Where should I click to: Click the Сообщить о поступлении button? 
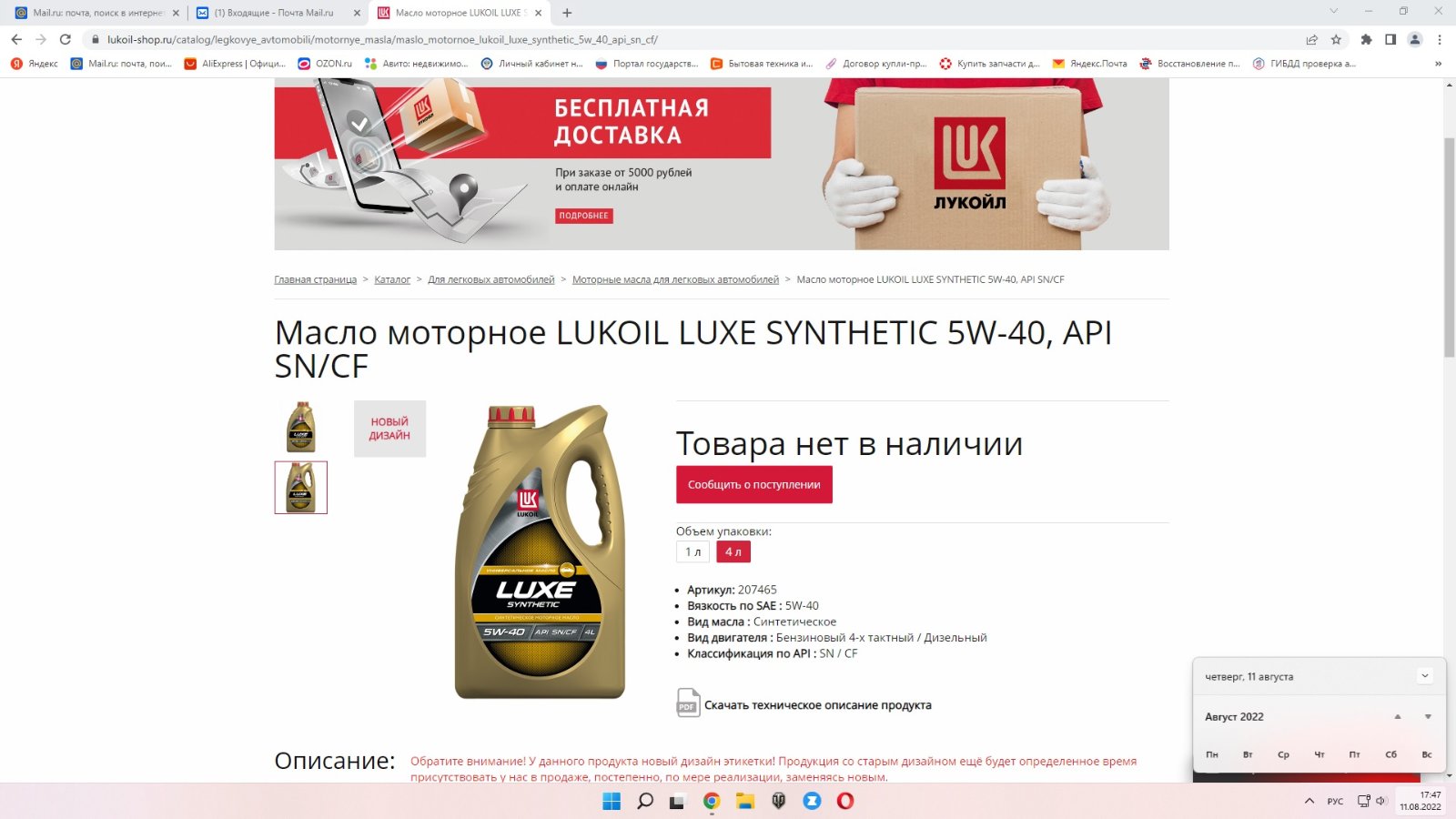coord(754,485)
